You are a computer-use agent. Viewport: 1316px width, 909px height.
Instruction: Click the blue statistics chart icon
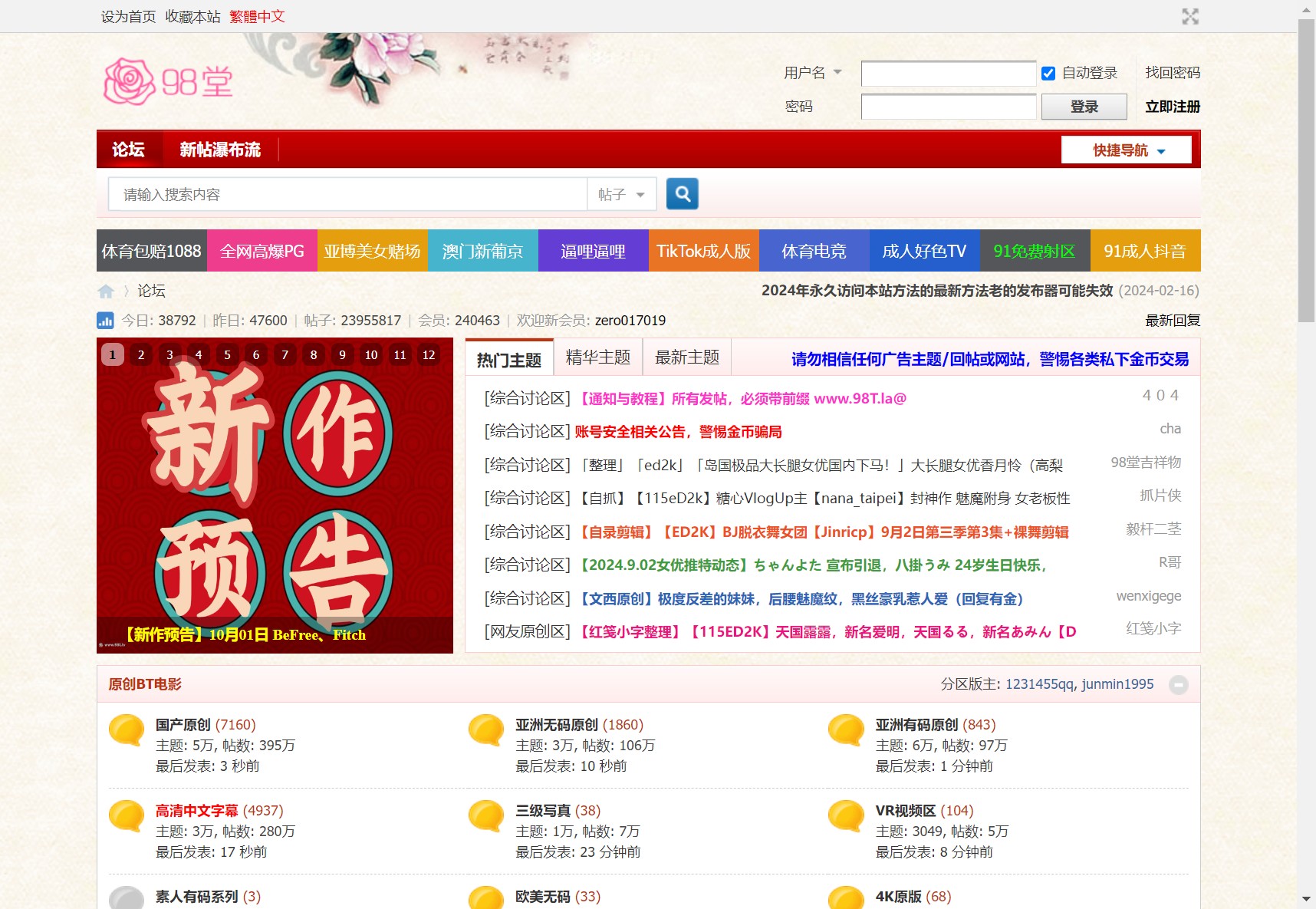[105, 321]
